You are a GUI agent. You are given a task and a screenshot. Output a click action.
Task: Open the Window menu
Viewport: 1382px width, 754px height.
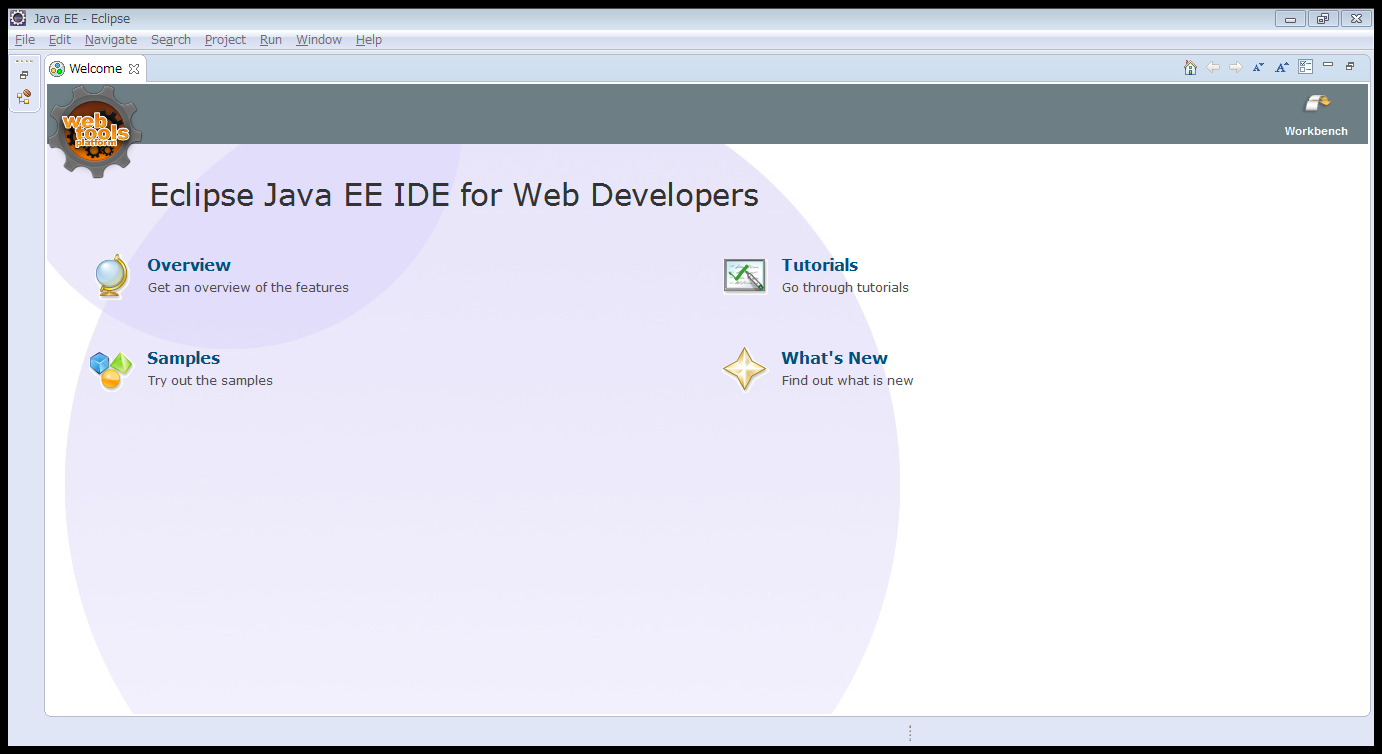click(319, 40)
